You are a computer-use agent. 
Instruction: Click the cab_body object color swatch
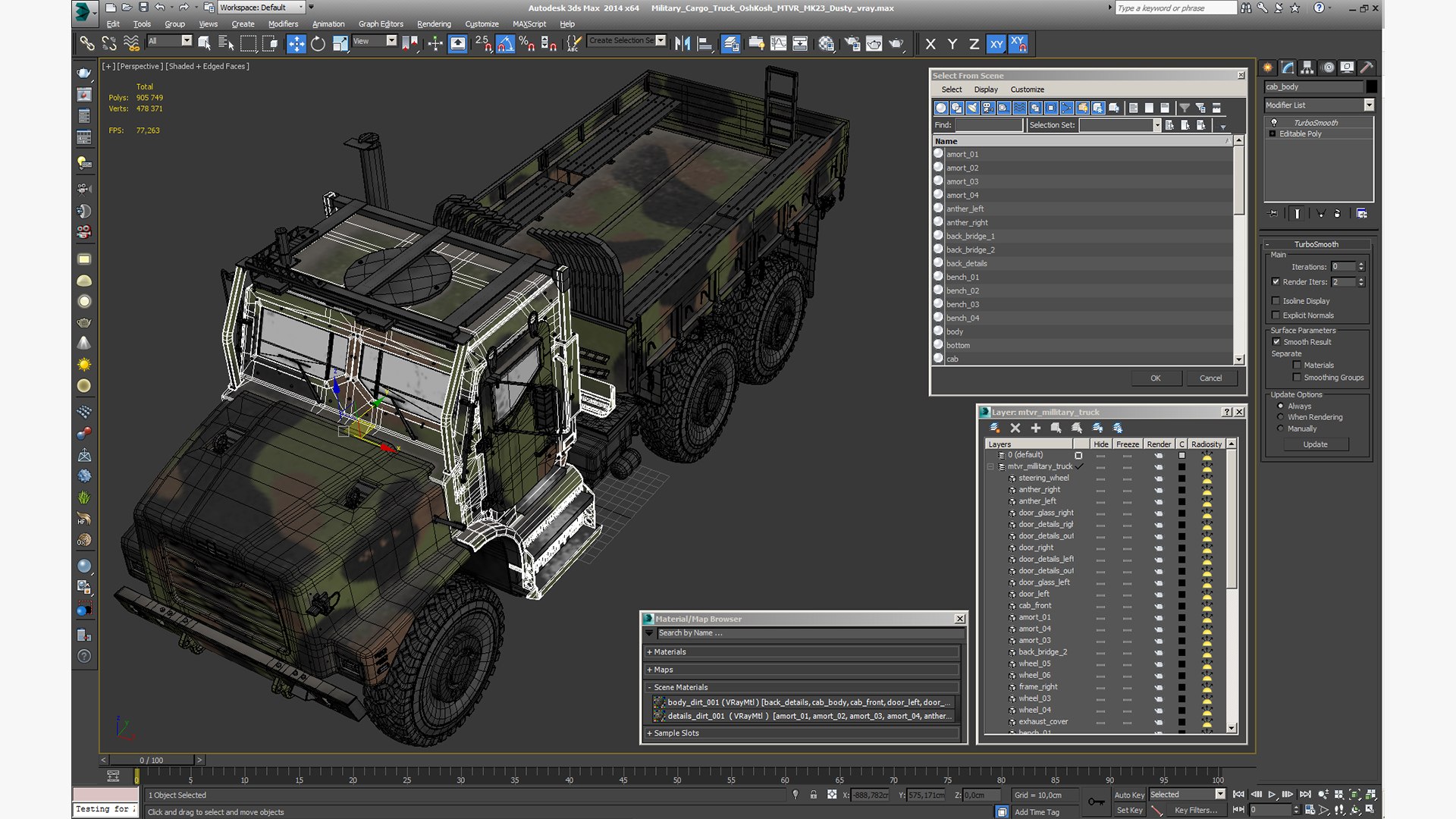1371,87
